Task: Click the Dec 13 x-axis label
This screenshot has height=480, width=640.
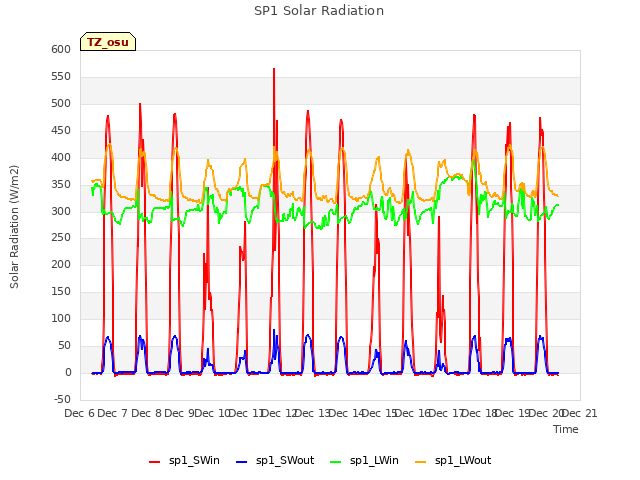Action: 313,413
